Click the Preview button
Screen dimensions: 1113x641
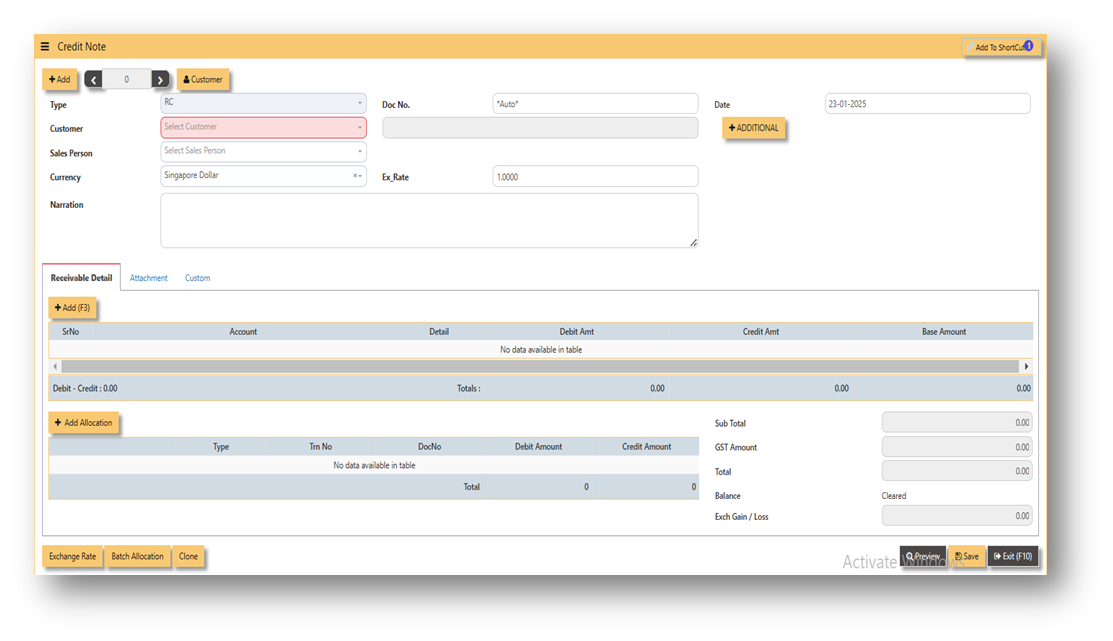tap(923, 557)
